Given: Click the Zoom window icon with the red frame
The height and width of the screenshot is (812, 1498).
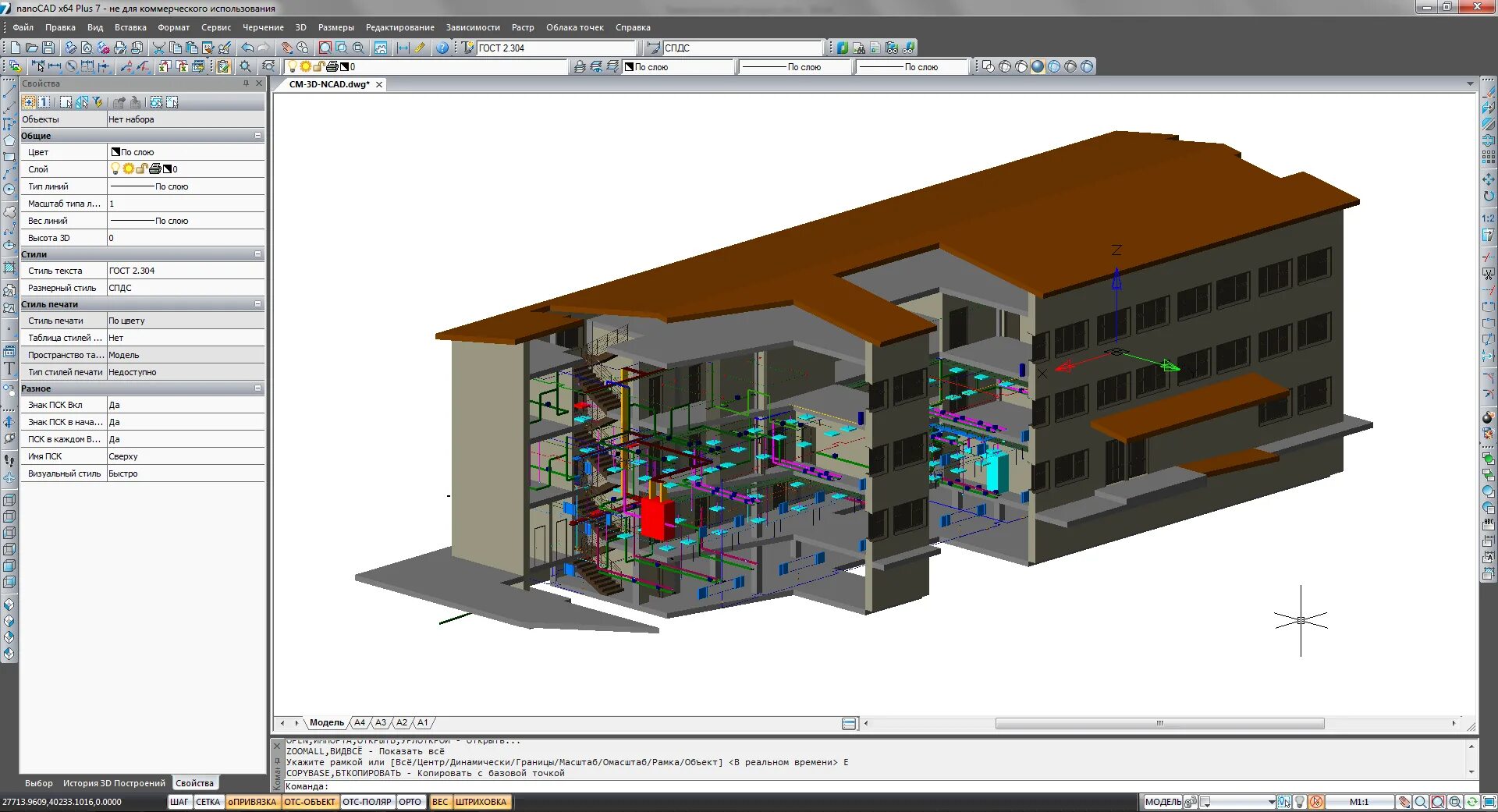Looking at the screenshot, I should 325,48.
